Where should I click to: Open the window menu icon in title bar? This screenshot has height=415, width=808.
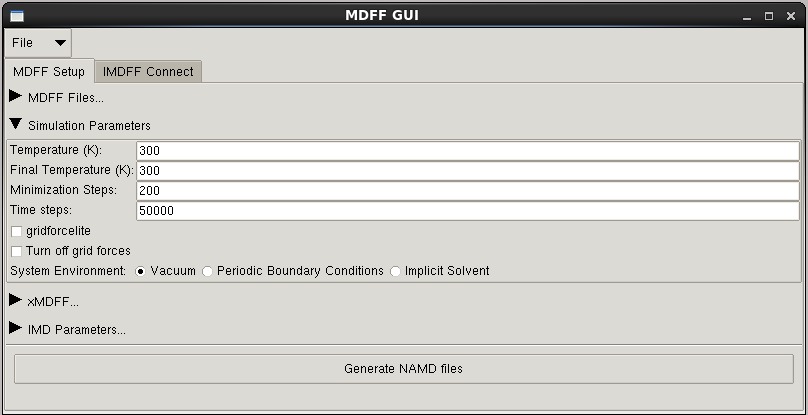coord(16,16)
